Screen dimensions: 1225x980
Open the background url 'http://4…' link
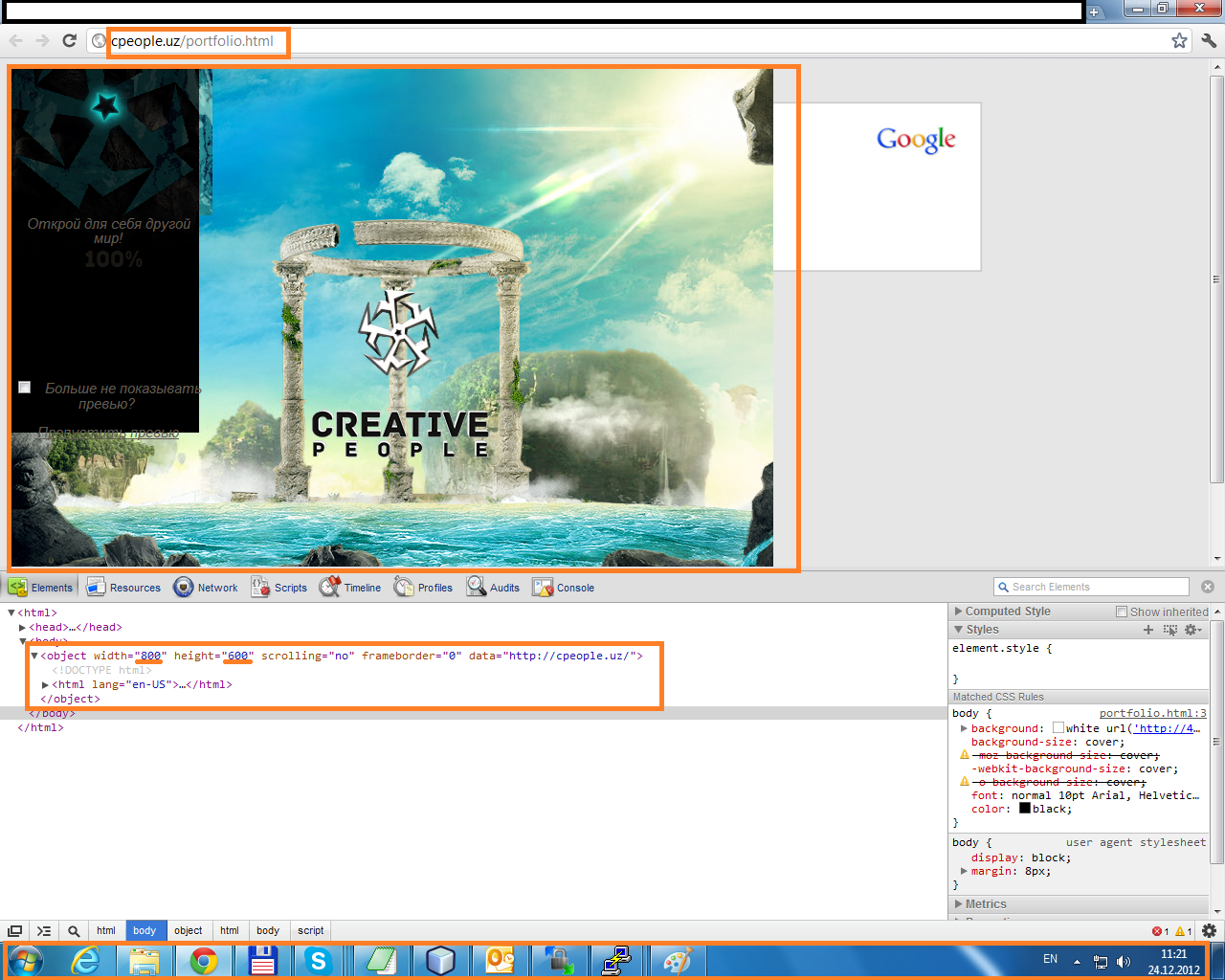1167,728
